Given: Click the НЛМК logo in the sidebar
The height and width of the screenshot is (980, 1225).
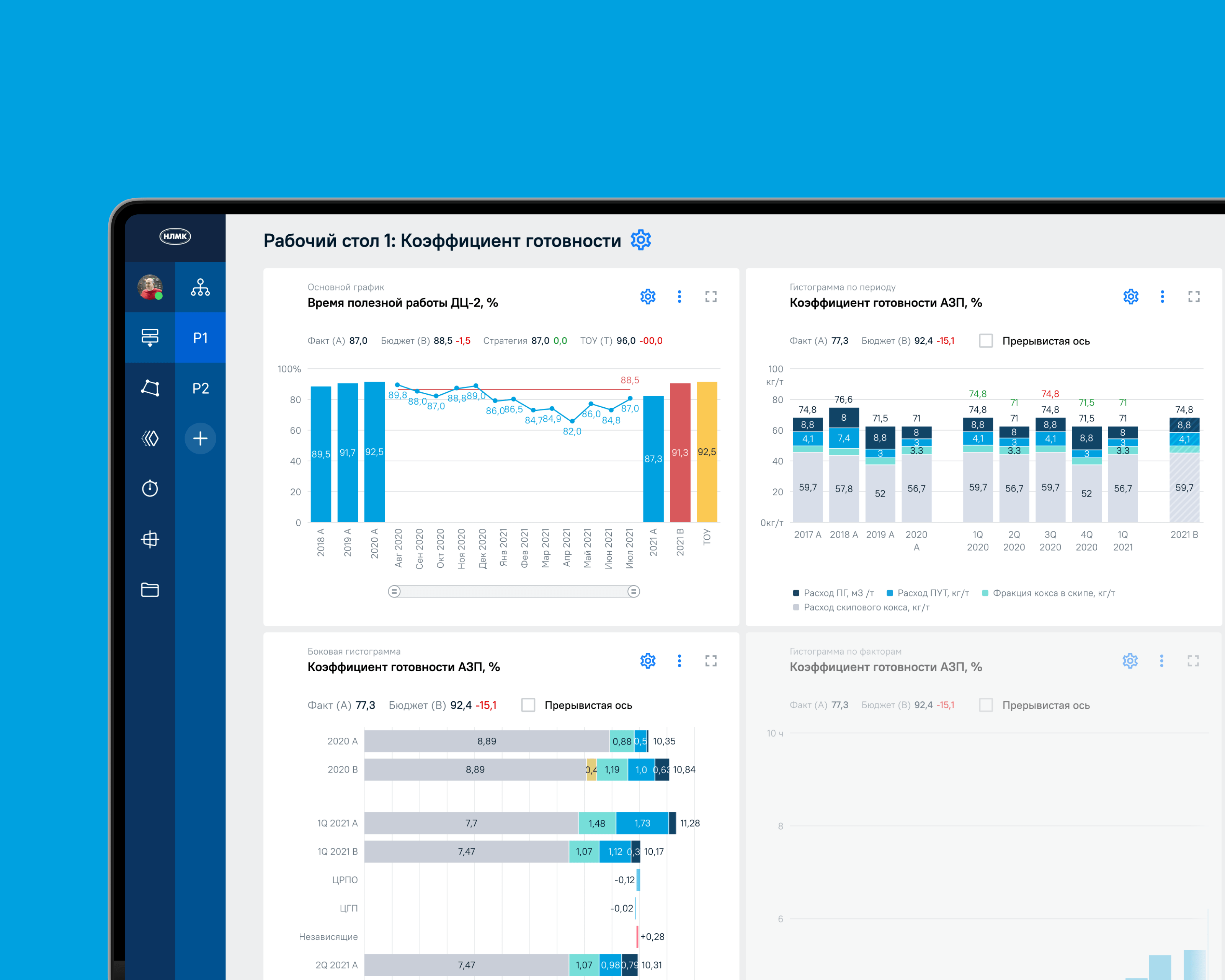Looking at the screenshot, I should point(175,236).
